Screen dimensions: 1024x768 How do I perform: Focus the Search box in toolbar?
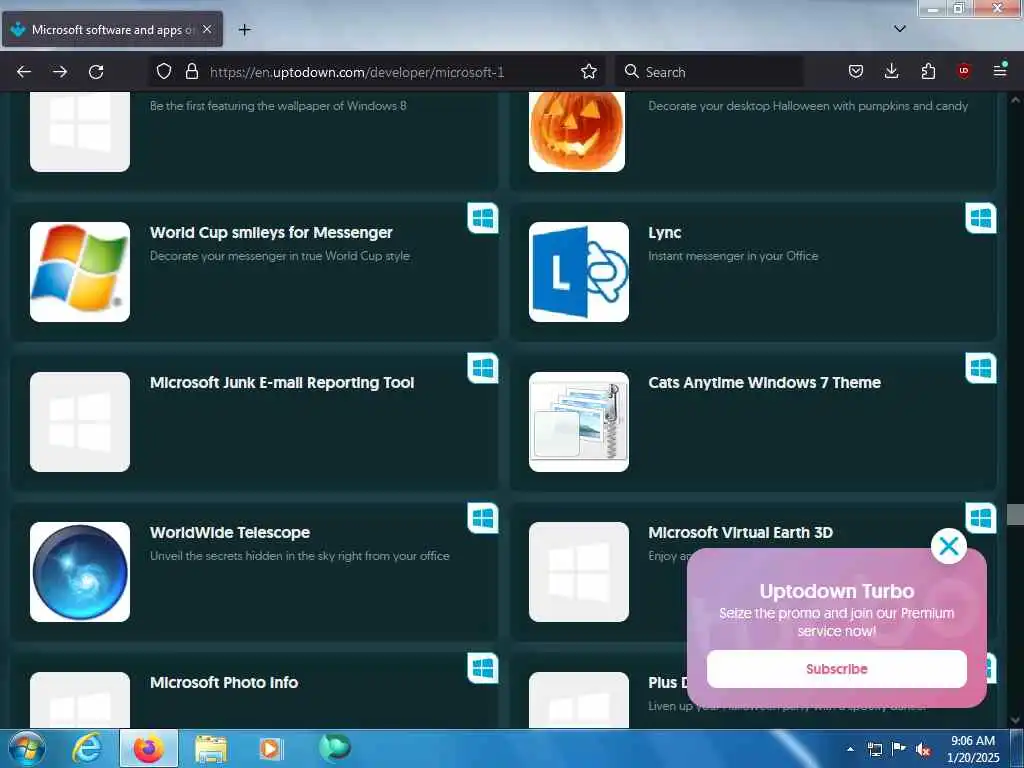point(709,72)
